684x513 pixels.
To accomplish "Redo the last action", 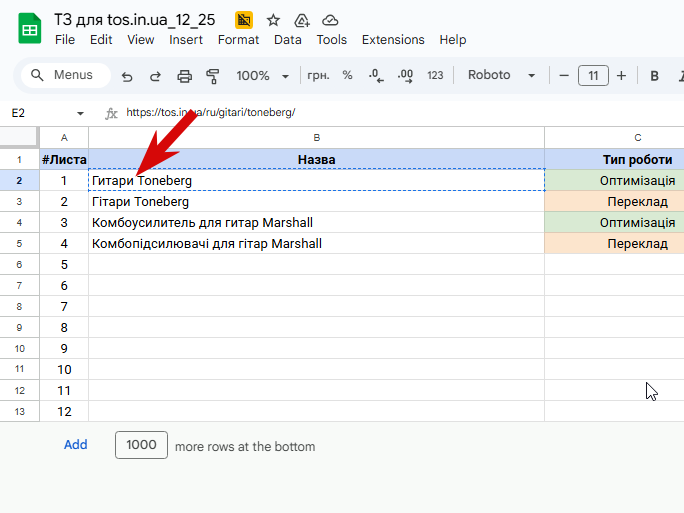I will coord(155,76).
